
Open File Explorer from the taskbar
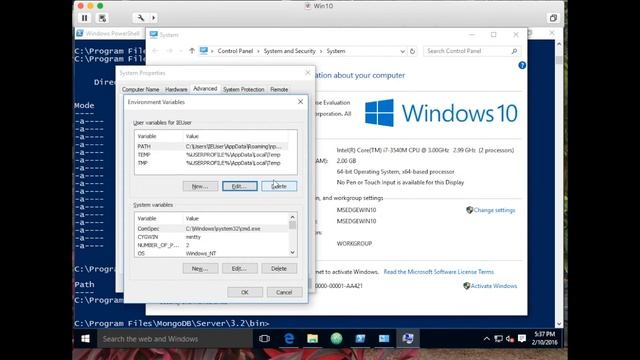[x=313, y=339]
